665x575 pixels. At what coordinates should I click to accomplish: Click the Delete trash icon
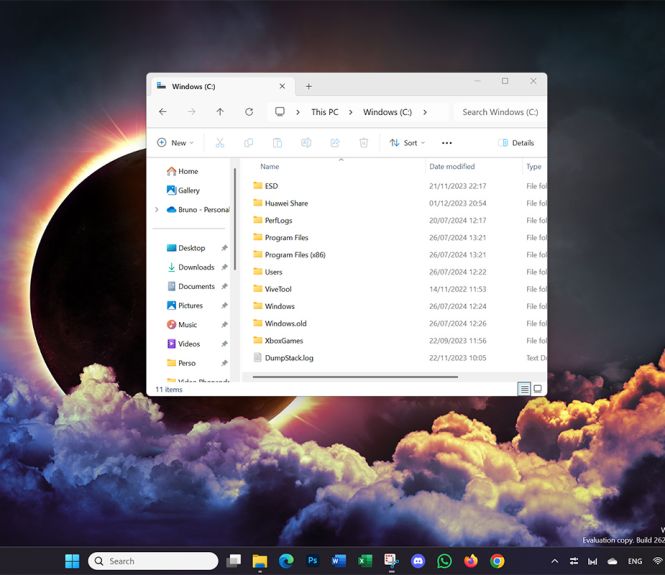coord(363,143)
